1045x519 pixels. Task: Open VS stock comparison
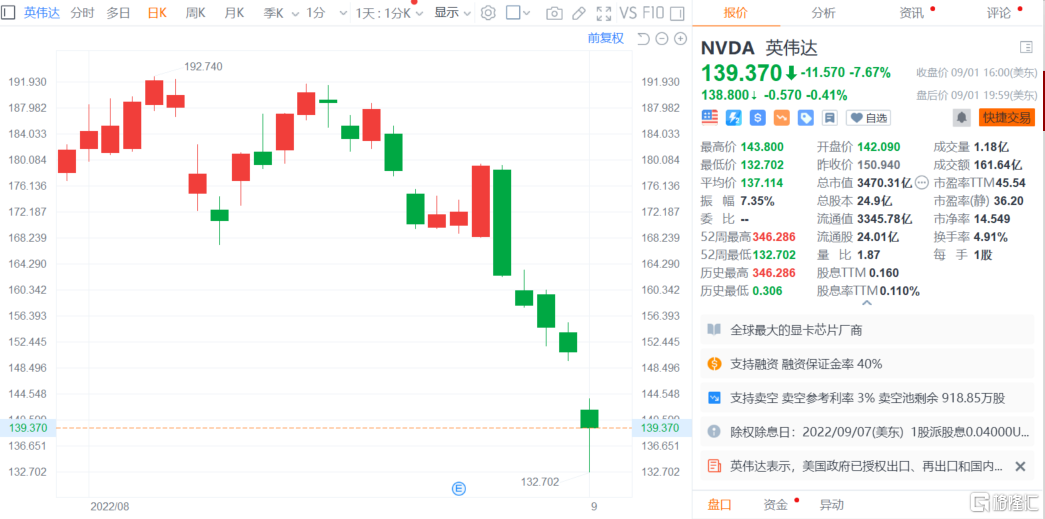coord(628,13)
